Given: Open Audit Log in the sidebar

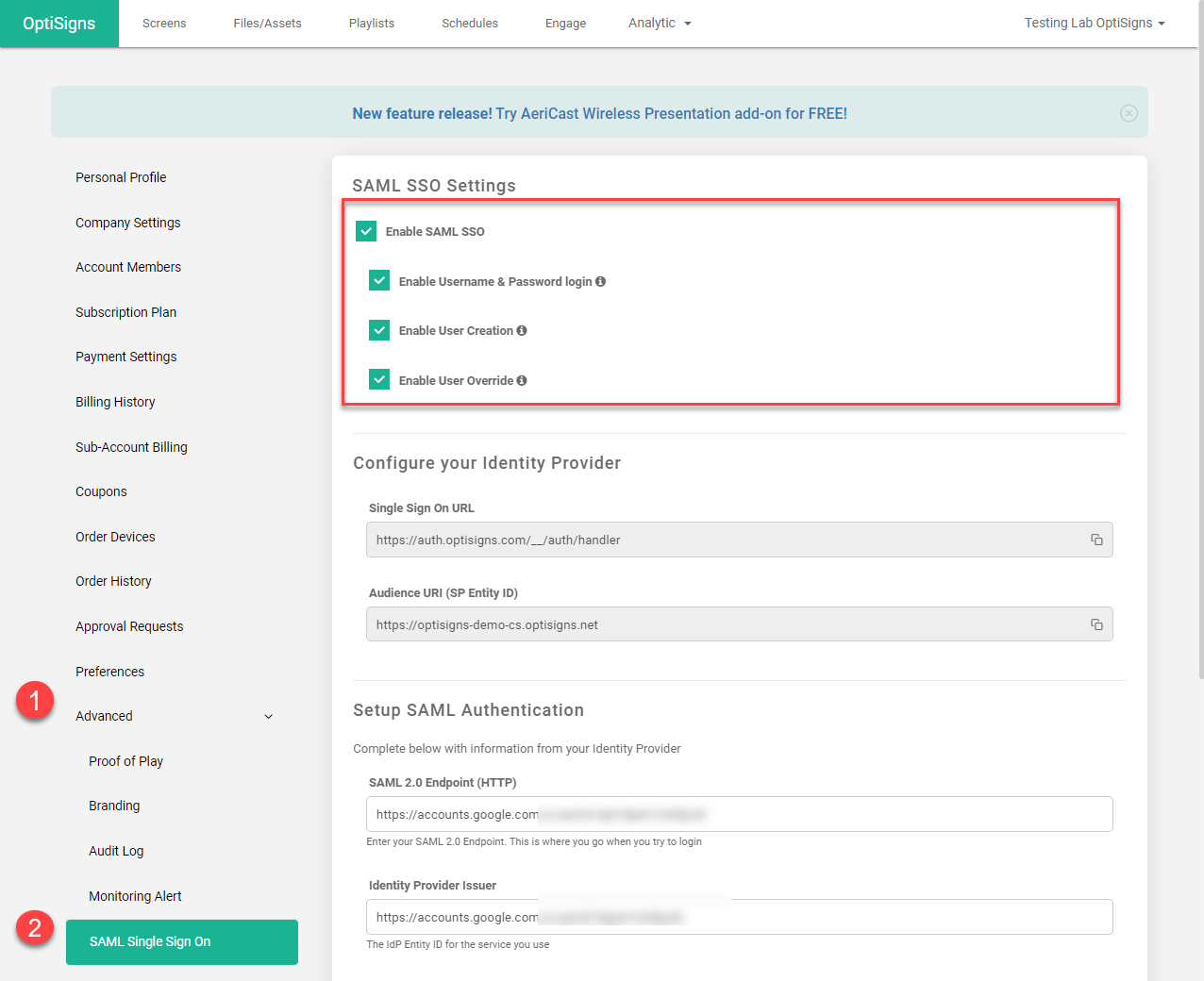Looking at the screenshot, I should tap(116, 851).
